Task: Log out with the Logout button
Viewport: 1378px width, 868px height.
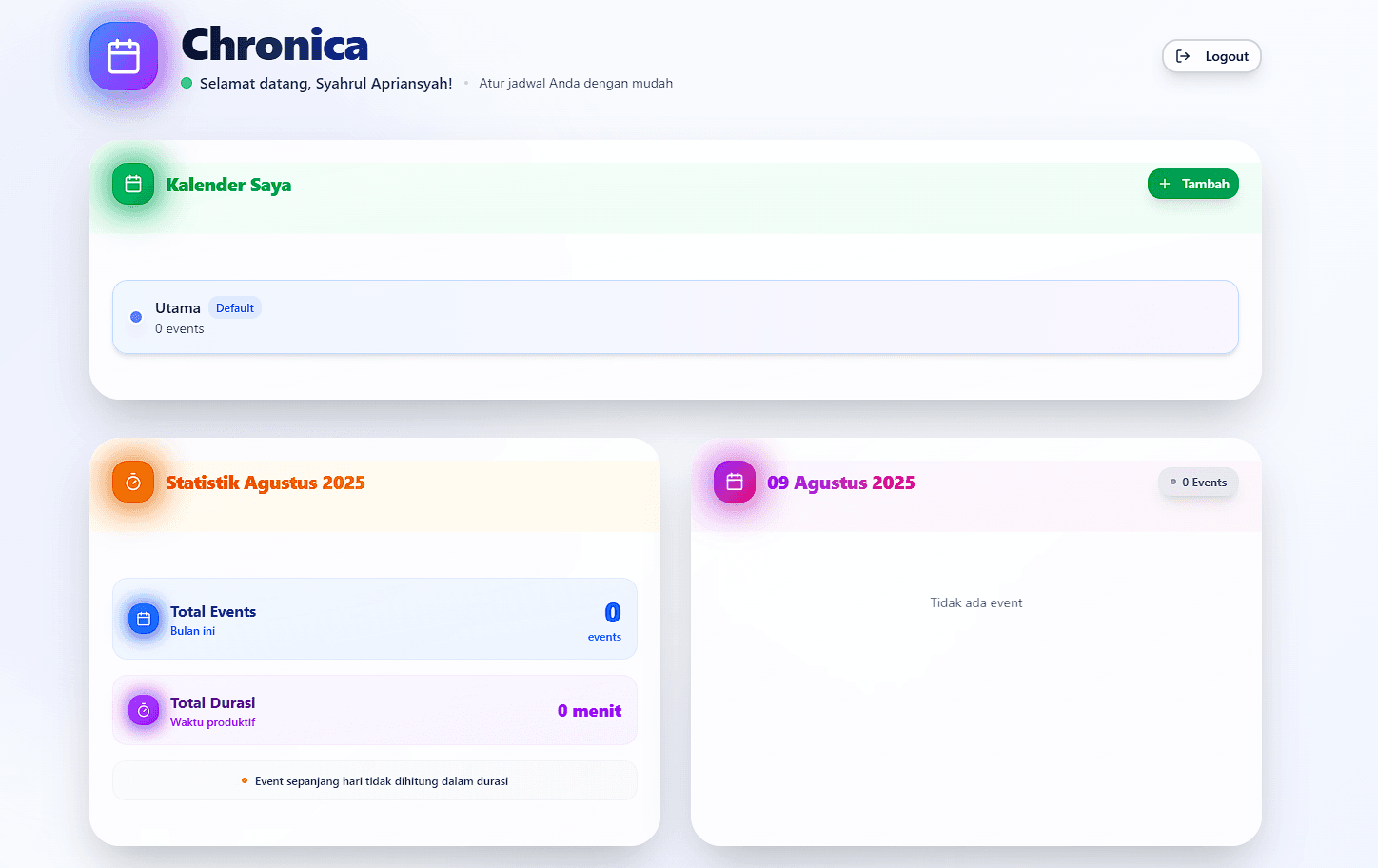Action: click(x=1211, y=56)
